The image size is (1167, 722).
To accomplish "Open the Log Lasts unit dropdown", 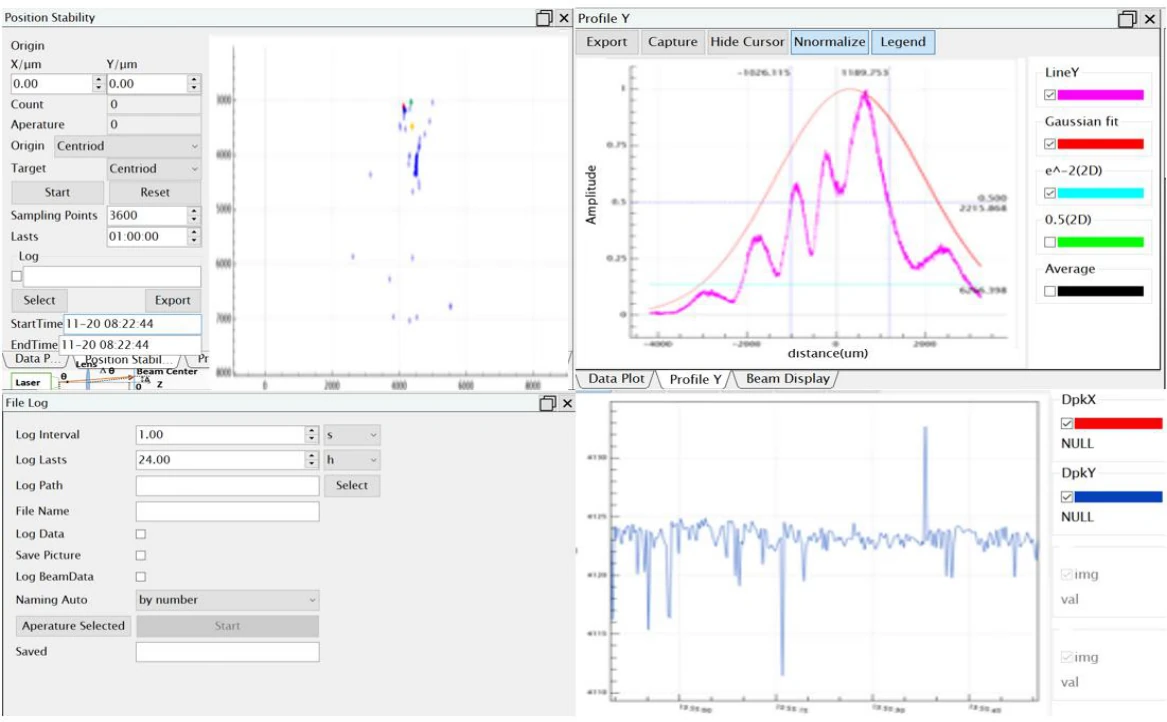I will pyautogui.click(x=352, y=460).
